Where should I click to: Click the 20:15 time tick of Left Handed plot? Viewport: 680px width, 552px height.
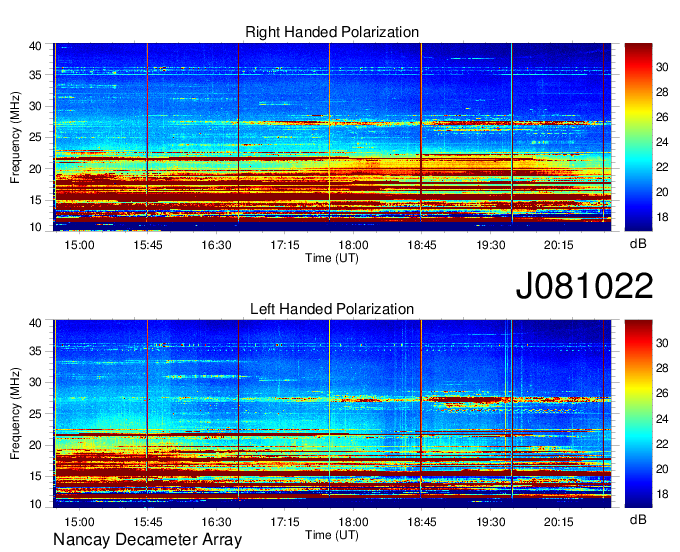point(559,522)
